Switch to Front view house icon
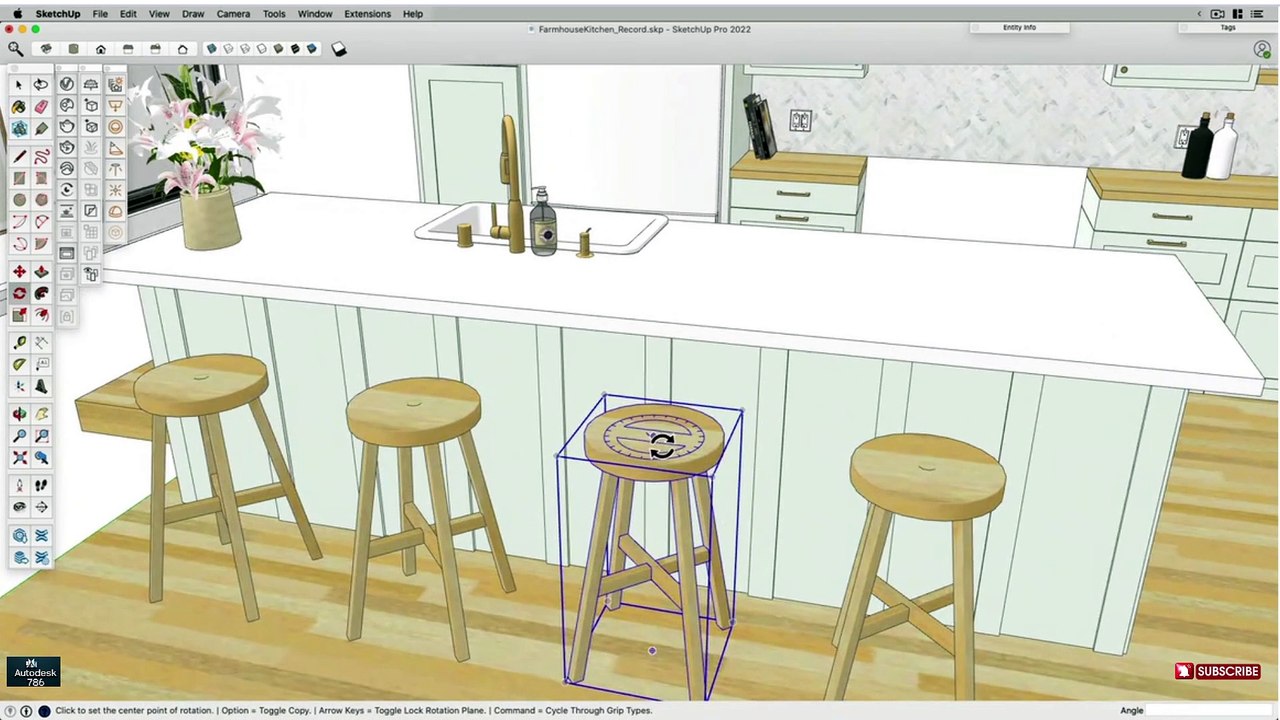Screen dimensions: 1280x720 coord(100,49)
